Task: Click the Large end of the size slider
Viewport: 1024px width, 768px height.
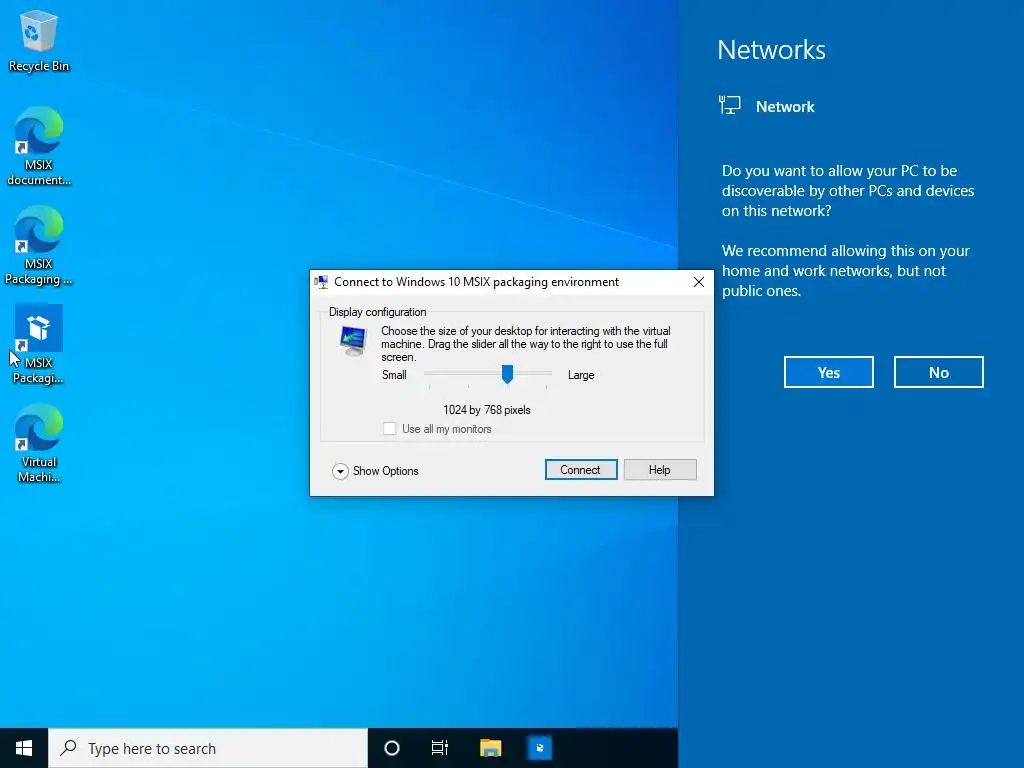Action: point(581,375)
